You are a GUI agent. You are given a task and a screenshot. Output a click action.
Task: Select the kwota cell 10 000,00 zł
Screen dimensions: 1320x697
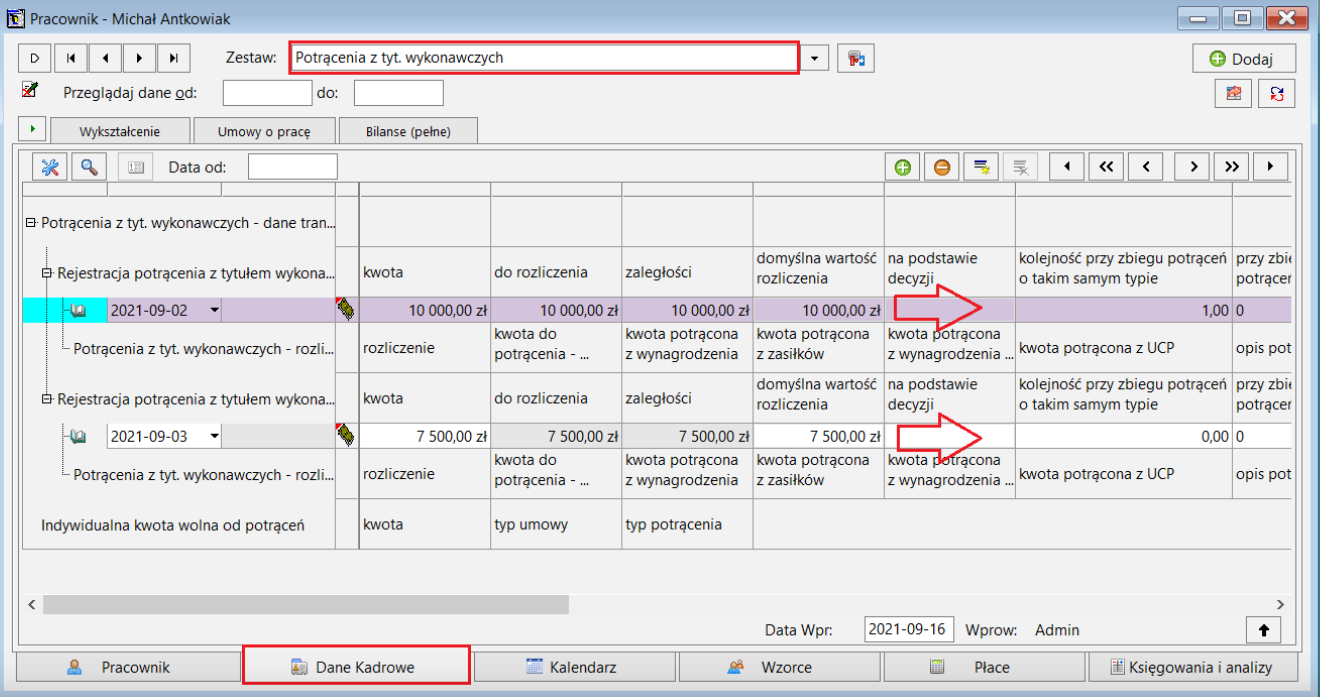pyautogui.click(x=425, y=310)
